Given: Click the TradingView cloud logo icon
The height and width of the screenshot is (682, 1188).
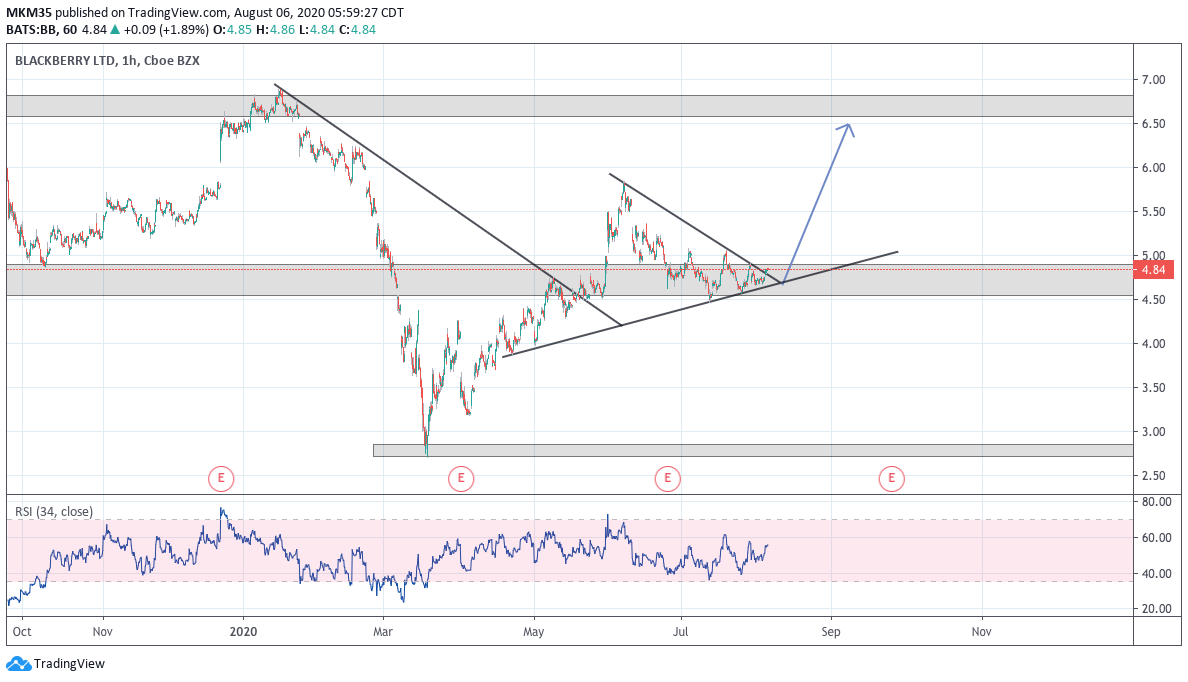Looking at the screenshot, I should 18,664.
